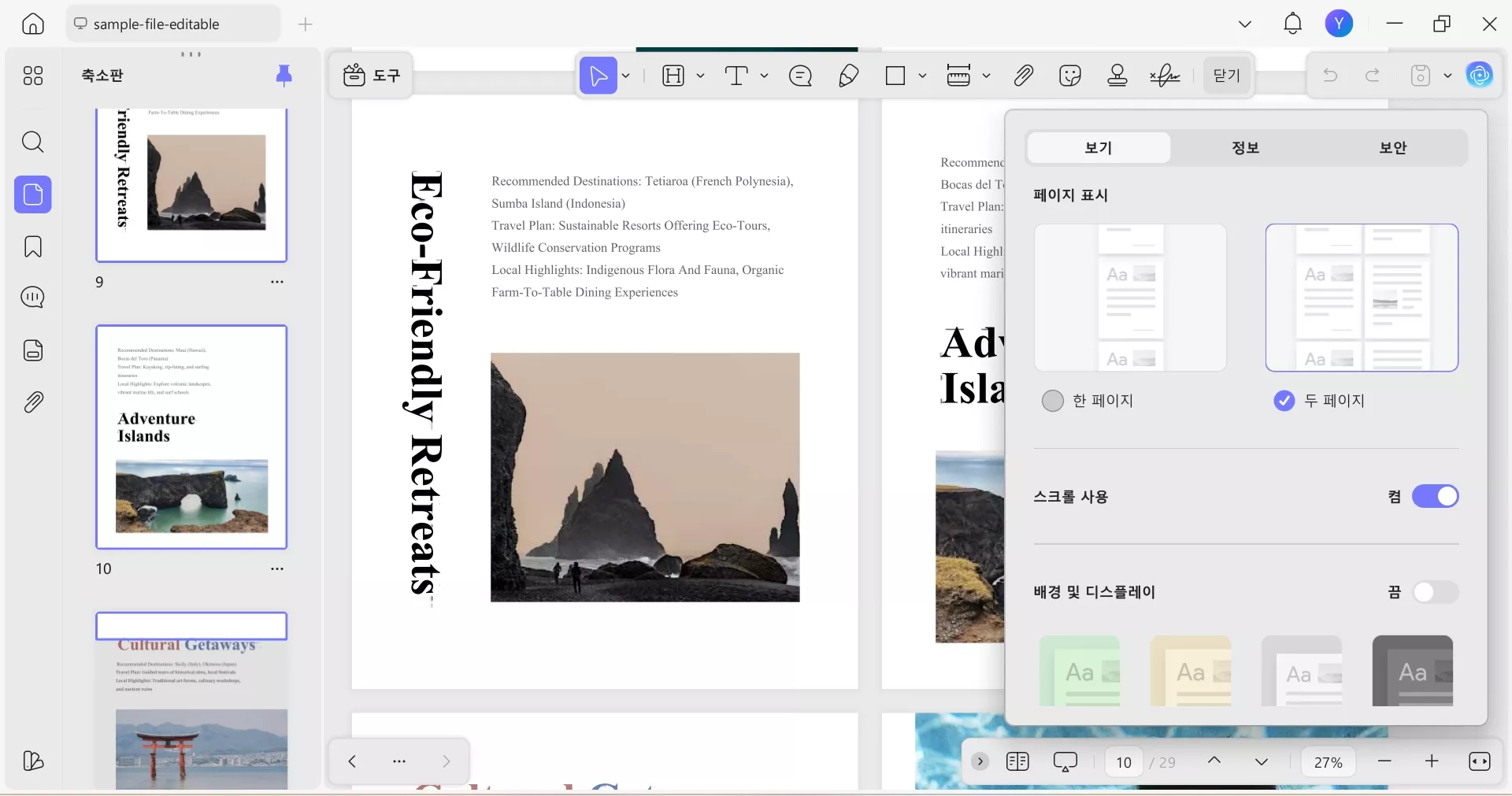Open the rectangle shape dropdown arrow
The width and height of the screenshot is (1512, 796).
pos(922,76)
